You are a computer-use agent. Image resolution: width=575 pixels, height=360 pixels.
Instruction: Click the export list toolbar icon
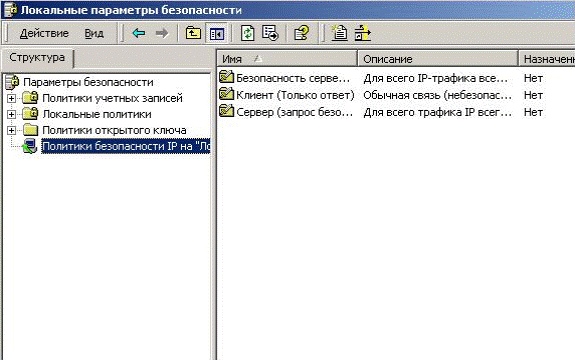271,33
